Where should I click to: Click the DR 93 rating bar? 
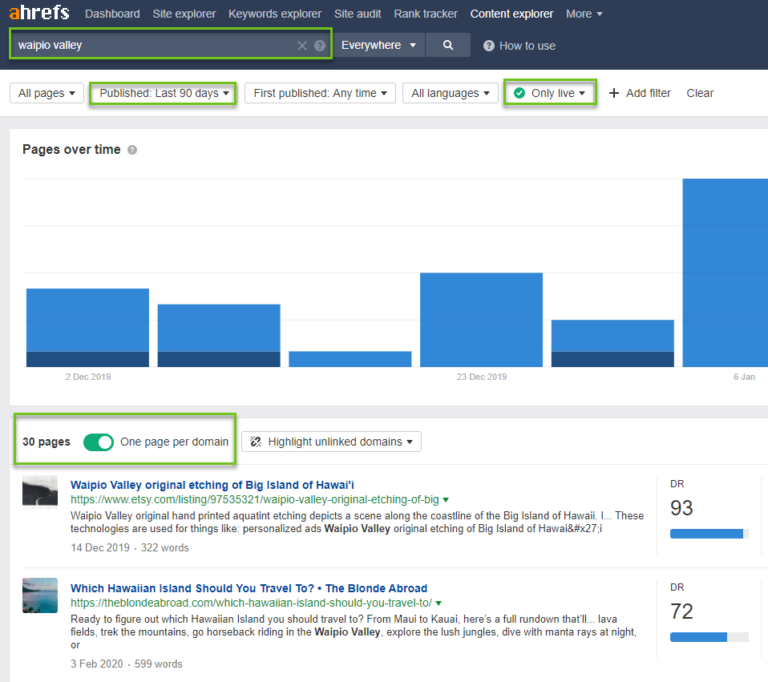click(x=708, y=534)
